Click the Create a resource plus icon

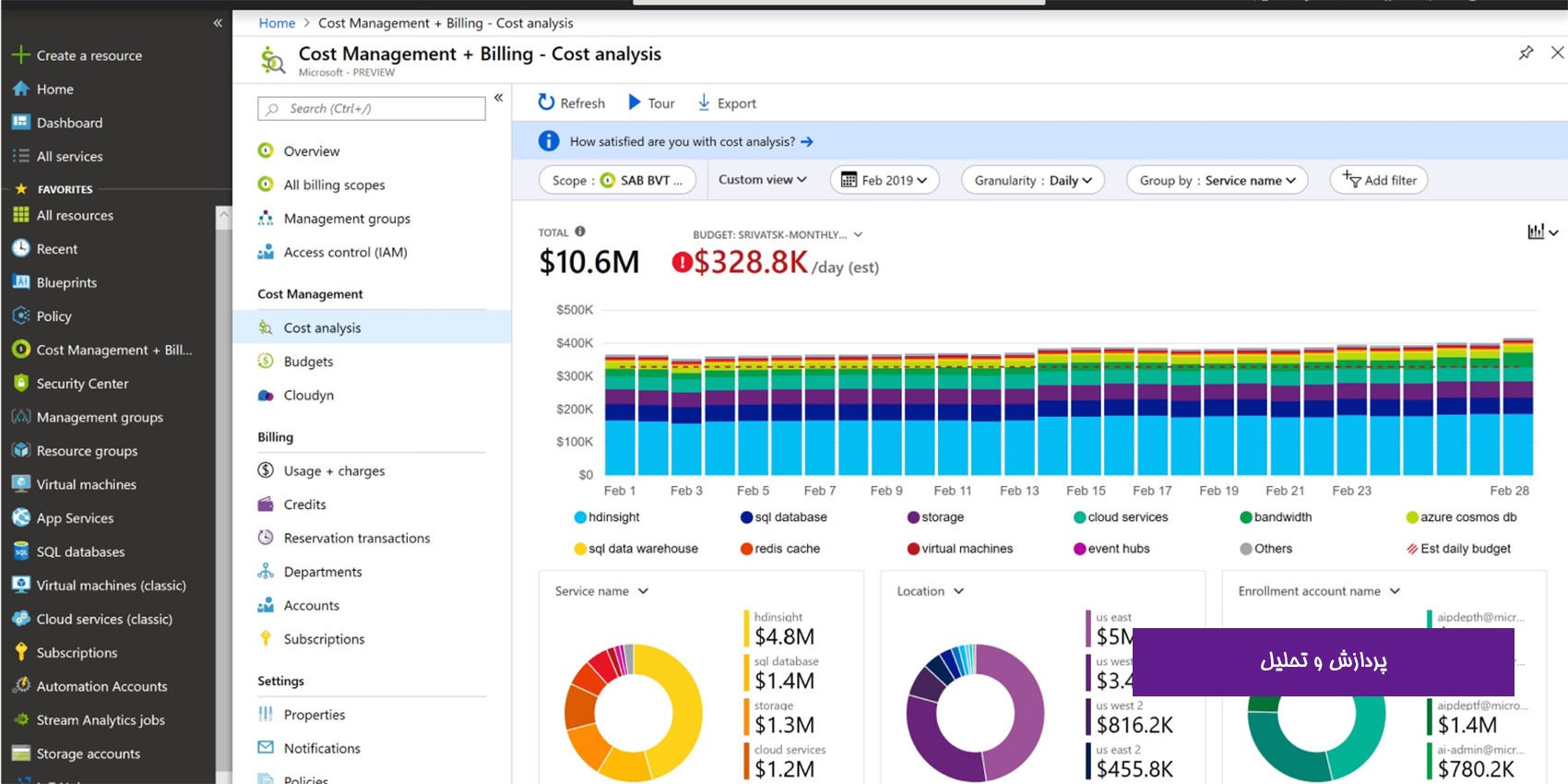[20, 55]
